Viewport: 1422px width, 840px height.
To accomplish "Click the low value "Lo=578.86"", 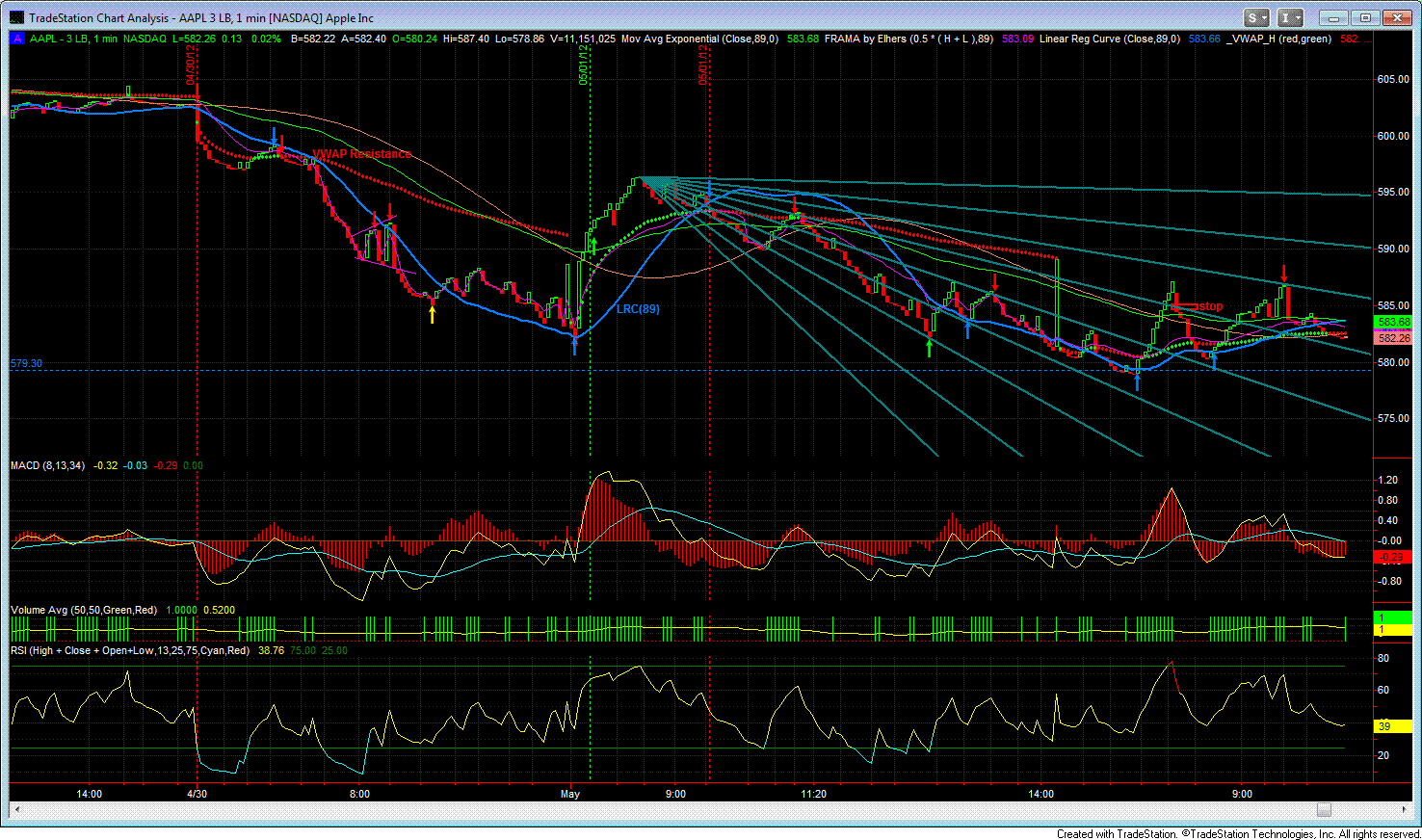I will pos(520,39).
